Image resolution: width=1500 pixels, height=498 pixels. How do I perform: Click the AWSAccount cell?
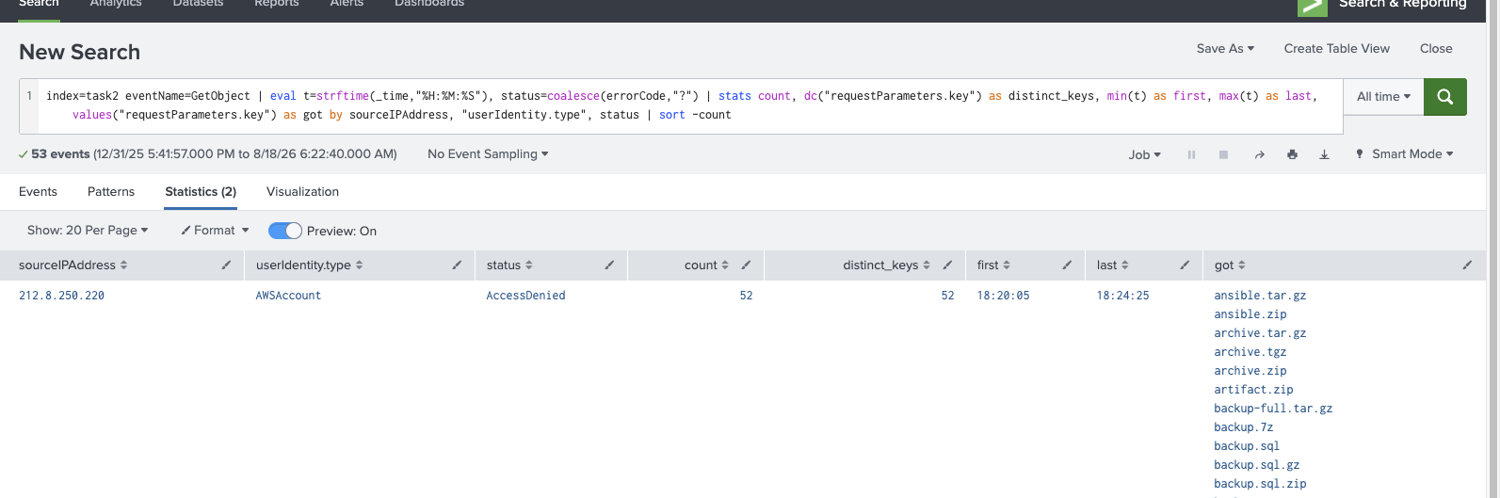[288, 296]
